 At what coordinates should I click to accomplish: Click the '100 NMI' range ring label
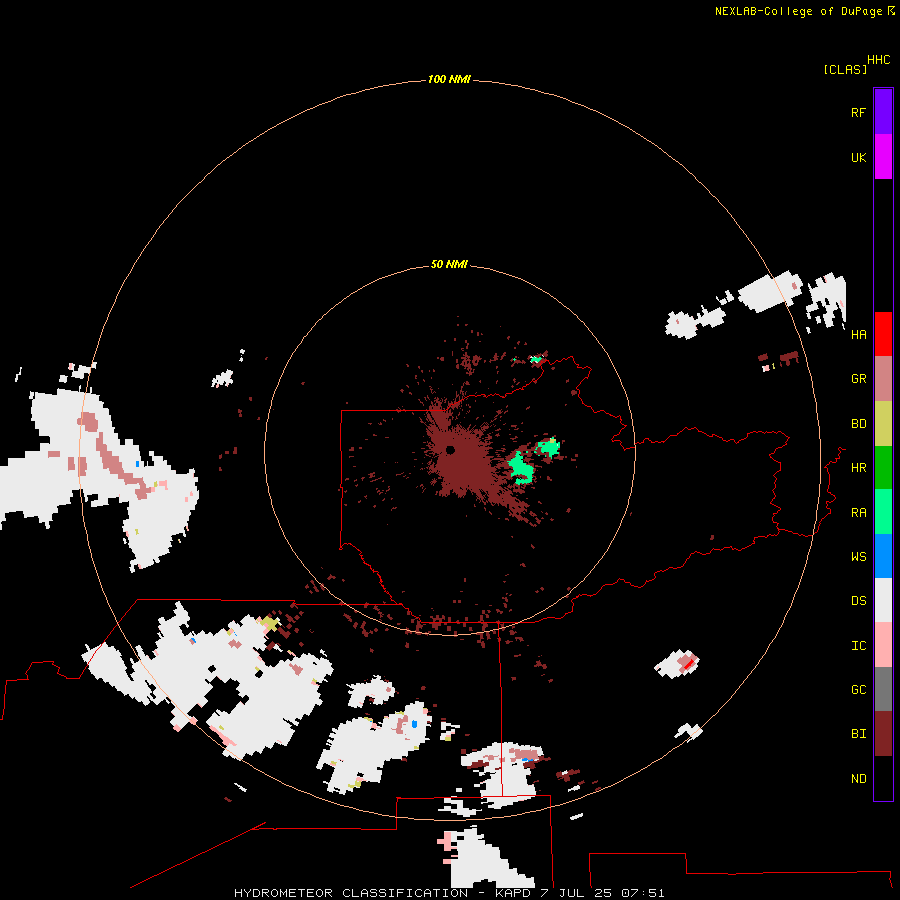[x=449, y=79]
